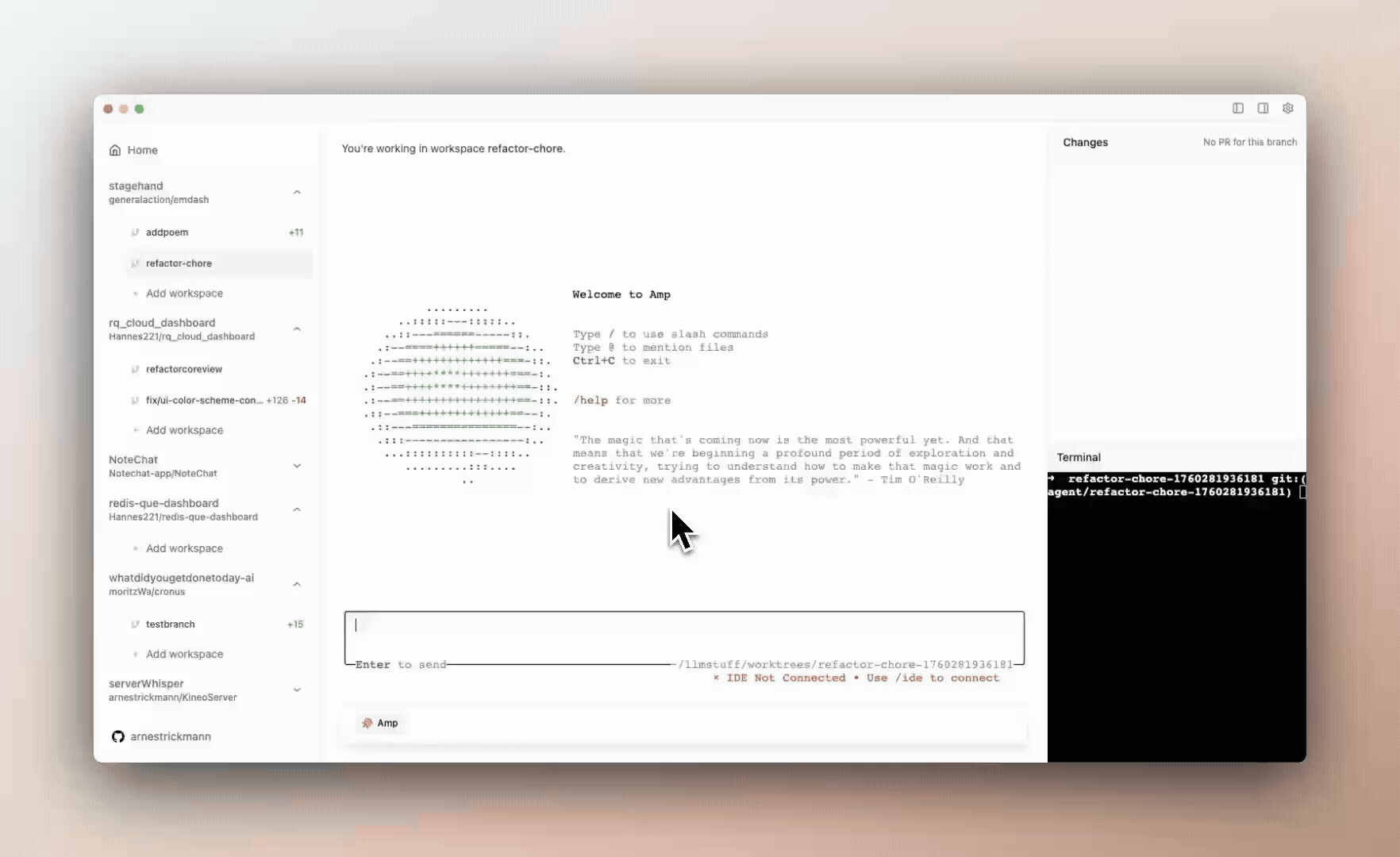Collapse the rq_cloud_dashboard project group
This screenshot has width=1400, height=857.
pos(297,329)
